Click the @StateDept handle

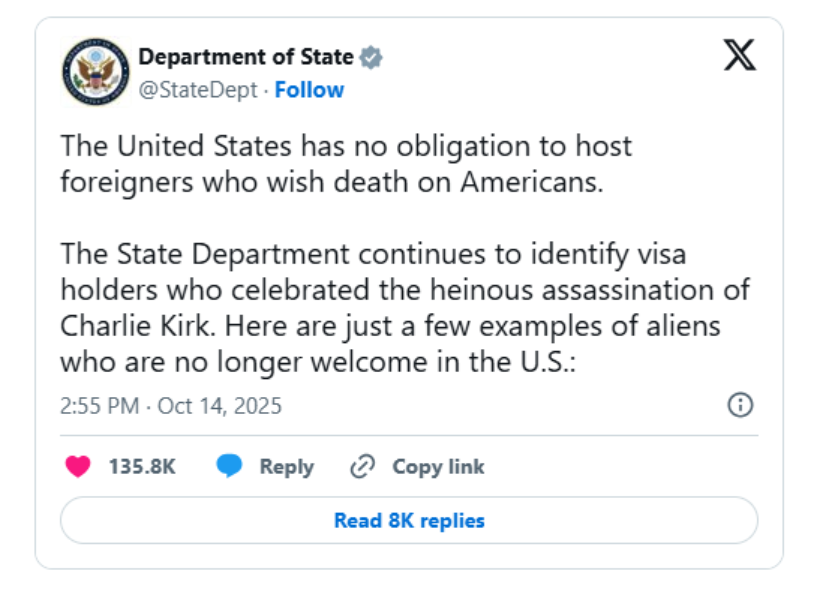(199, 90)
